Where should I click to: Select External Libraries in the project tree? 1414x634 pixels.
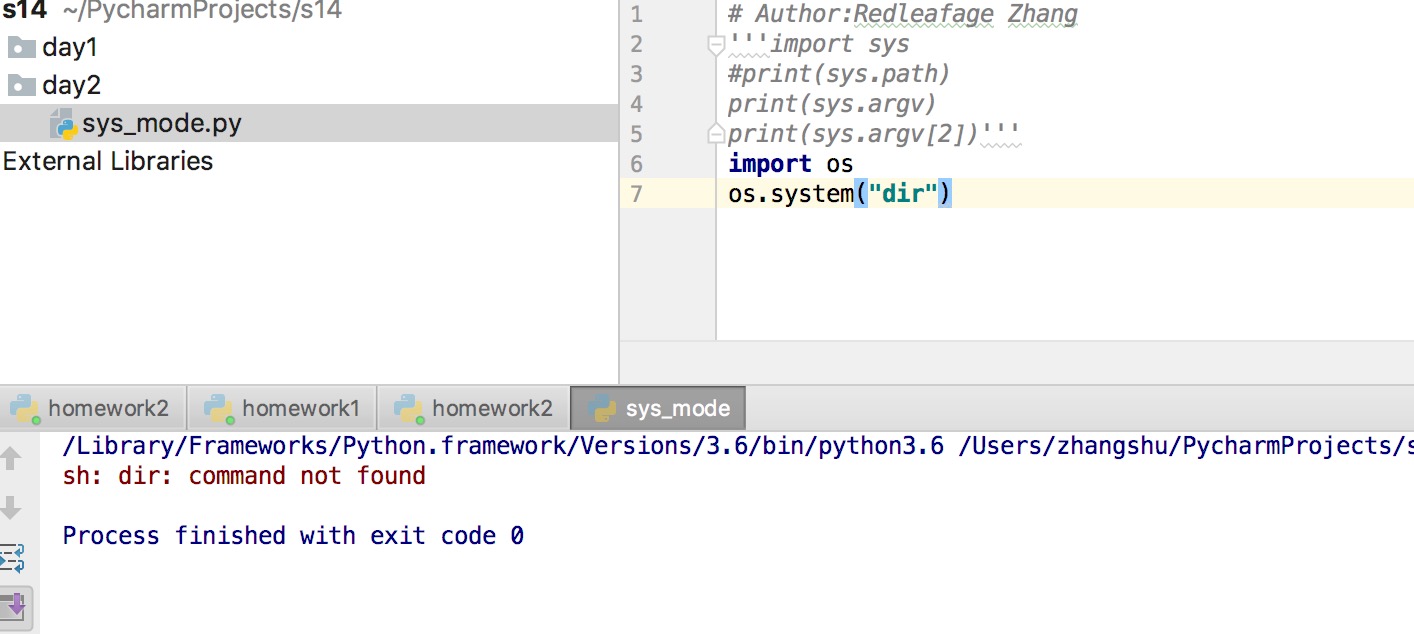108,161
